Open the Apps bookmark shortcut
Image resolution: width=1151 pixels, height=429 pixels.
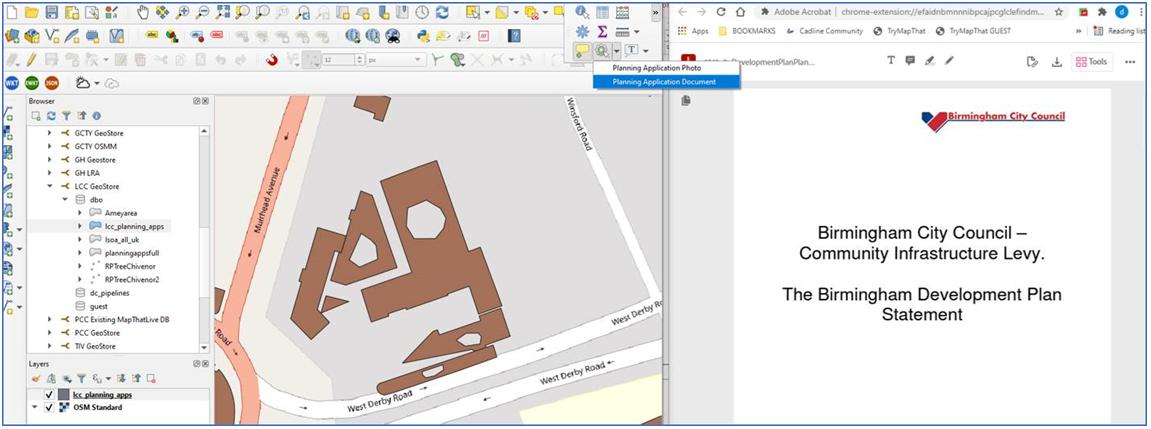point(693,31)
